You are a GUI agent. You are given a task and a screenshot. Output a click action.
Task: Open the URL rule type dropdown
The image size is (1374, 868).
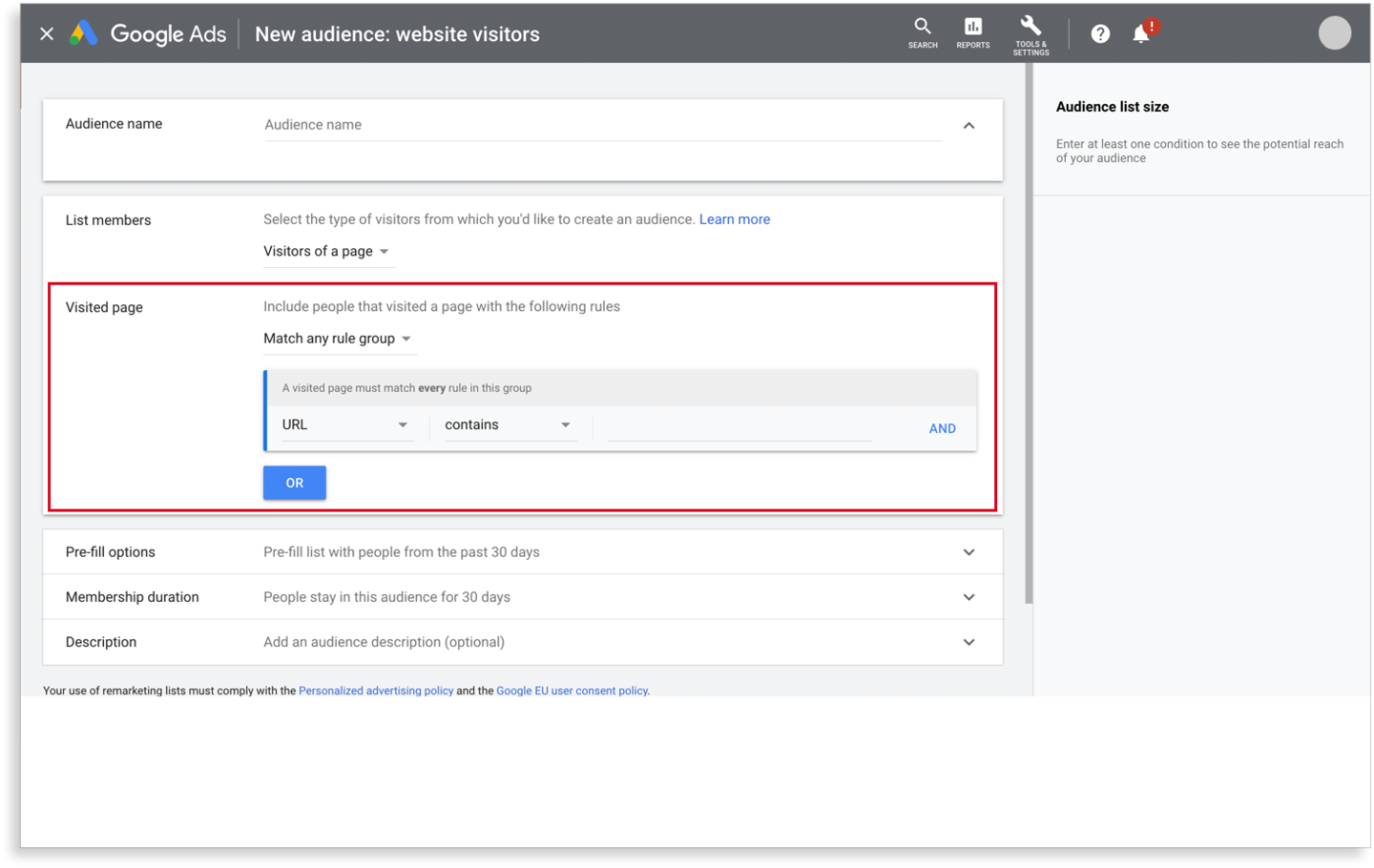345,425
